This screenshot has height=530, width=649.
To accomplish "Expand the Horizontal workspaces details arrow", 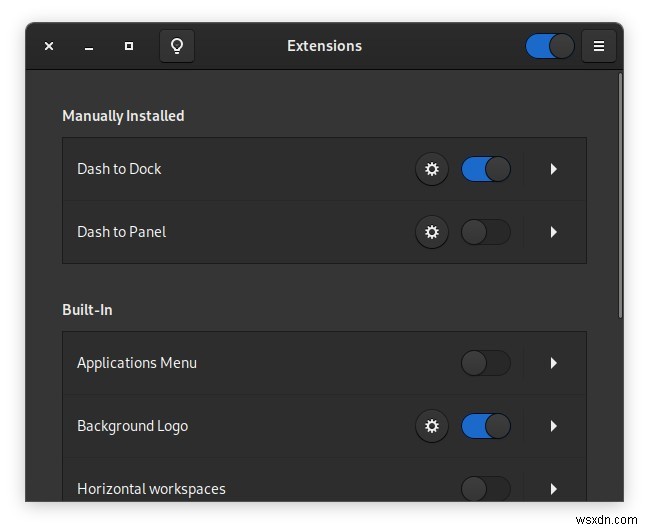I will point(553,489).
